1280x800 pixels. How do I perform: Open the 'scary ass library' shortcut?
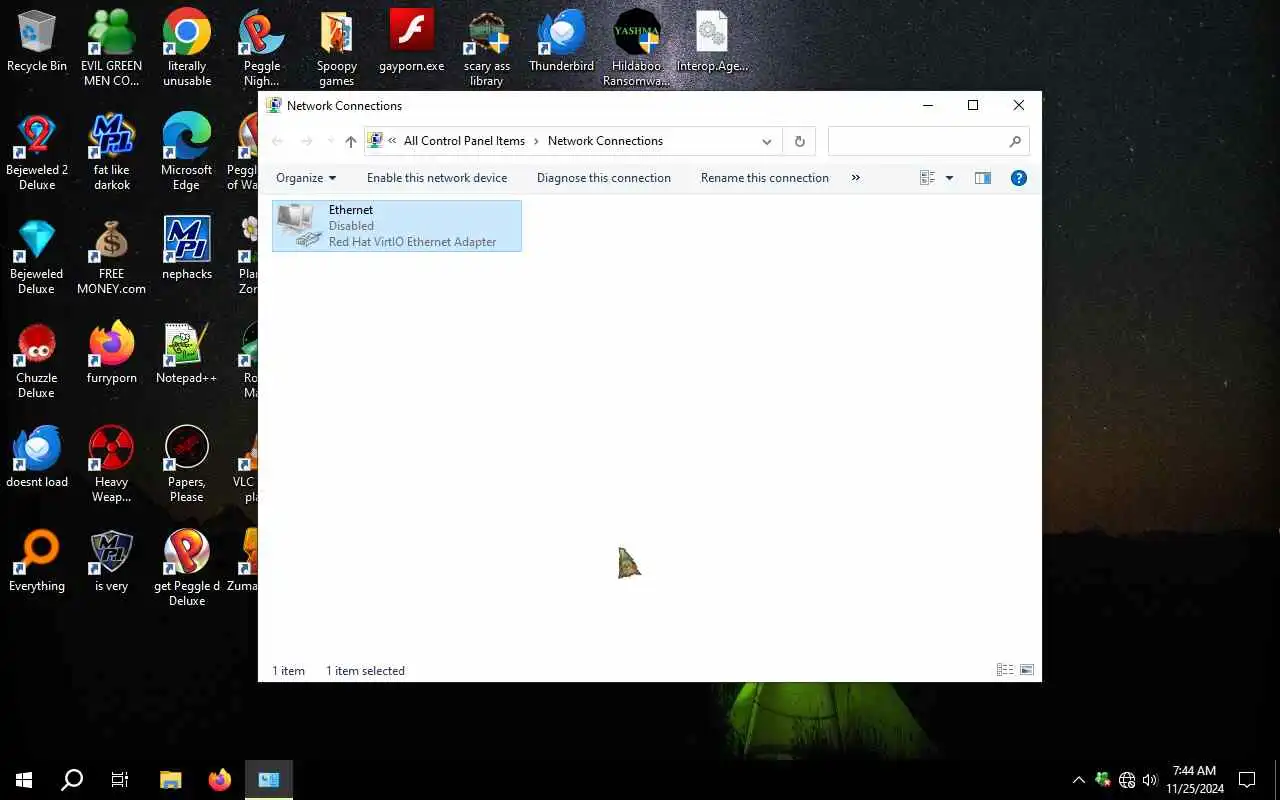[x=487, y=48]
